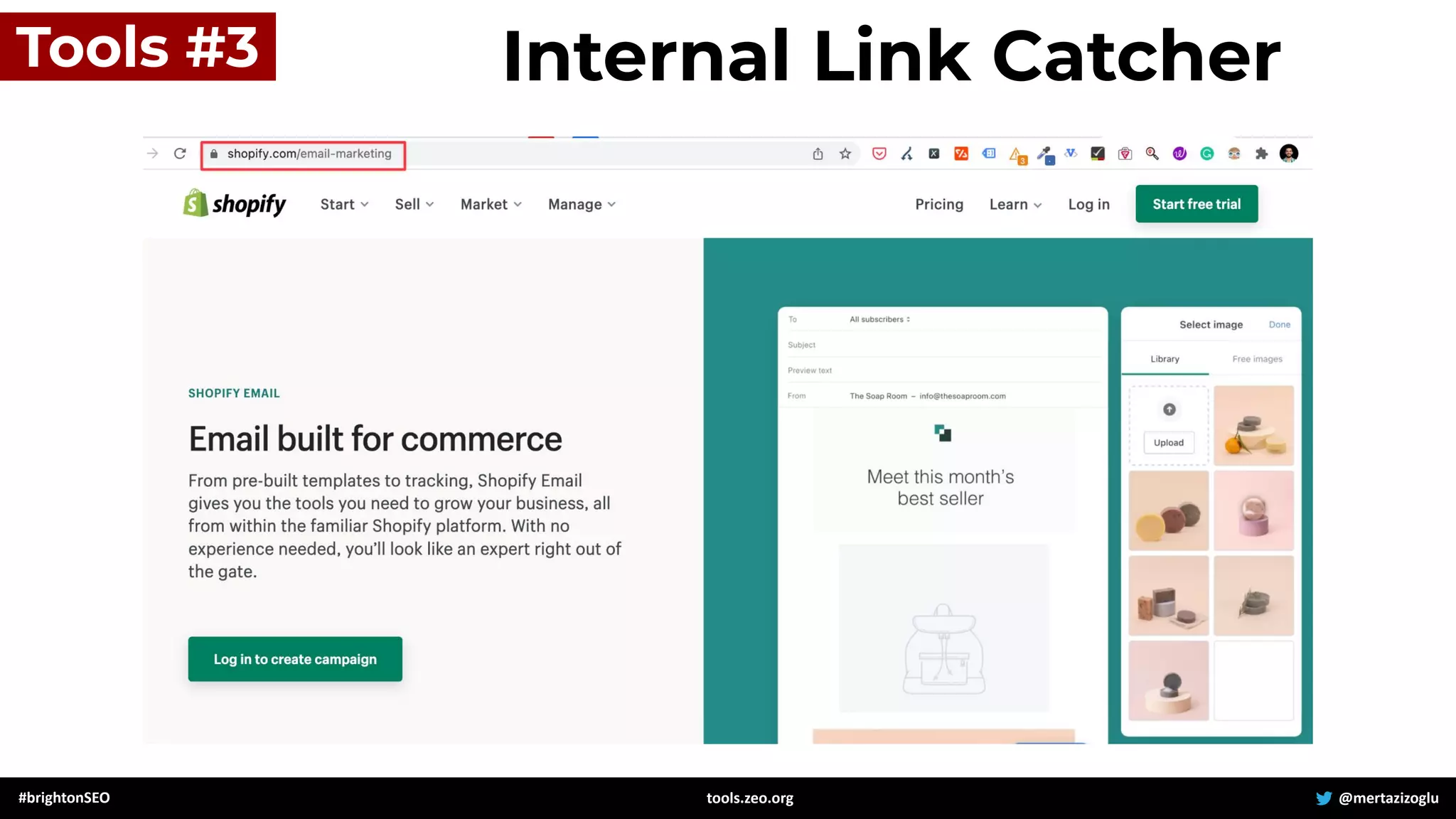Click the Meet this month's best seller text
Image resolution: width=1456 pixels, height=819 pixels.
click(941, 488)
